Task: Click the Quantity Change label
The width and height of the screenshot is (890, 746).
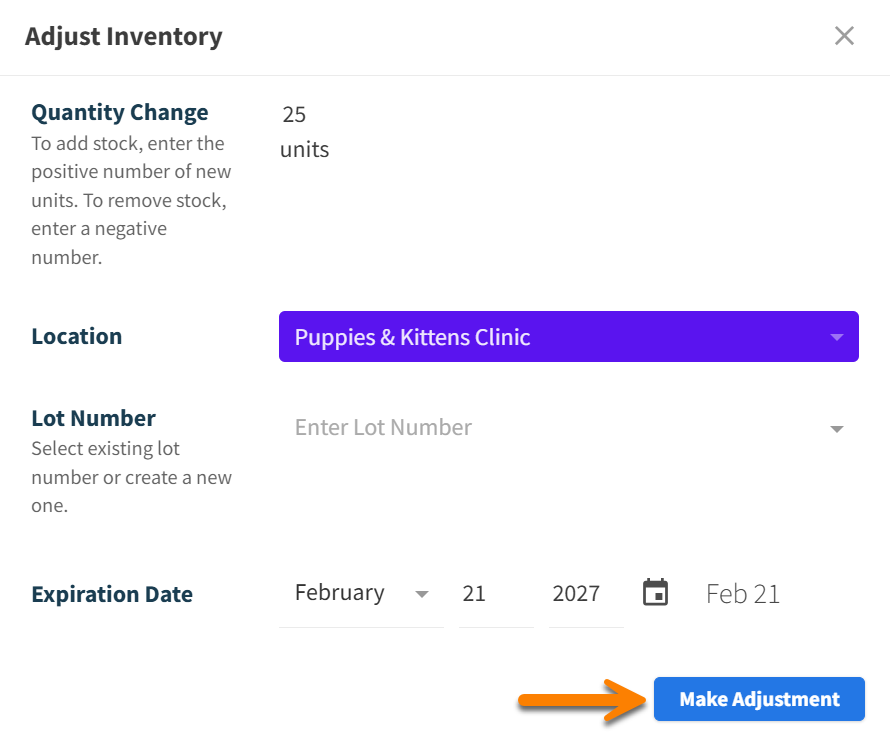Action: coord(120,113)
